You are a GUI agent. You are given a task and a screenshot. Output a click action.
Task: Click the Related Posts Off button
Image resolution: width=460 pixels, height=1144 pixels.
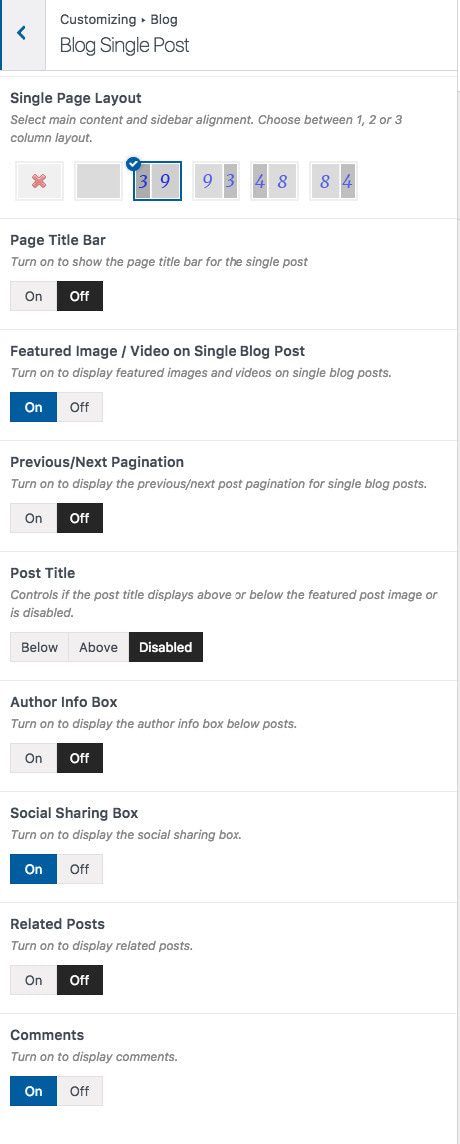(80, 980)
